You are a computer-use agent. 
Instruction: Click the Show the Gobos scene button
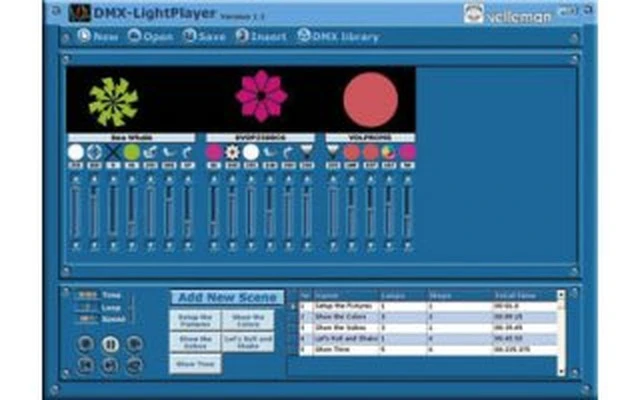[195, 342]
